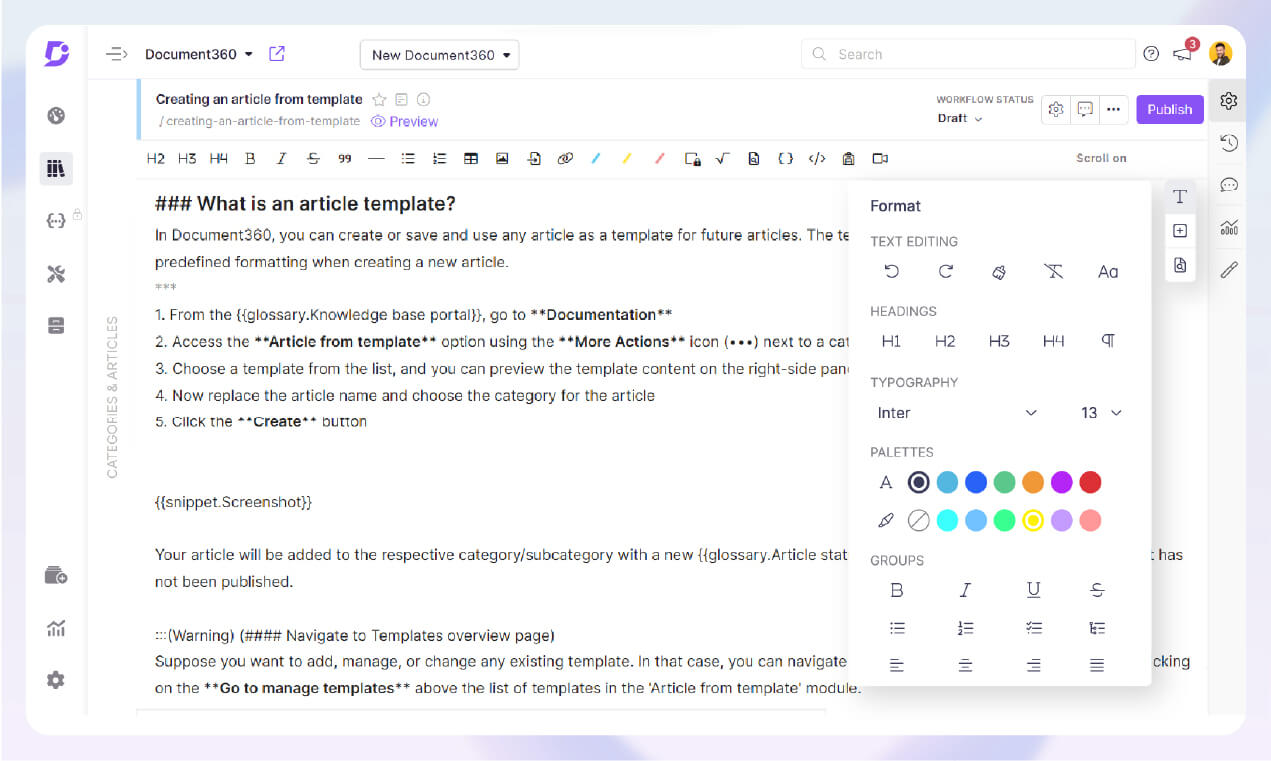Open the Draft workflow status dropdown
1271x761 pixels.
[960, 117]
